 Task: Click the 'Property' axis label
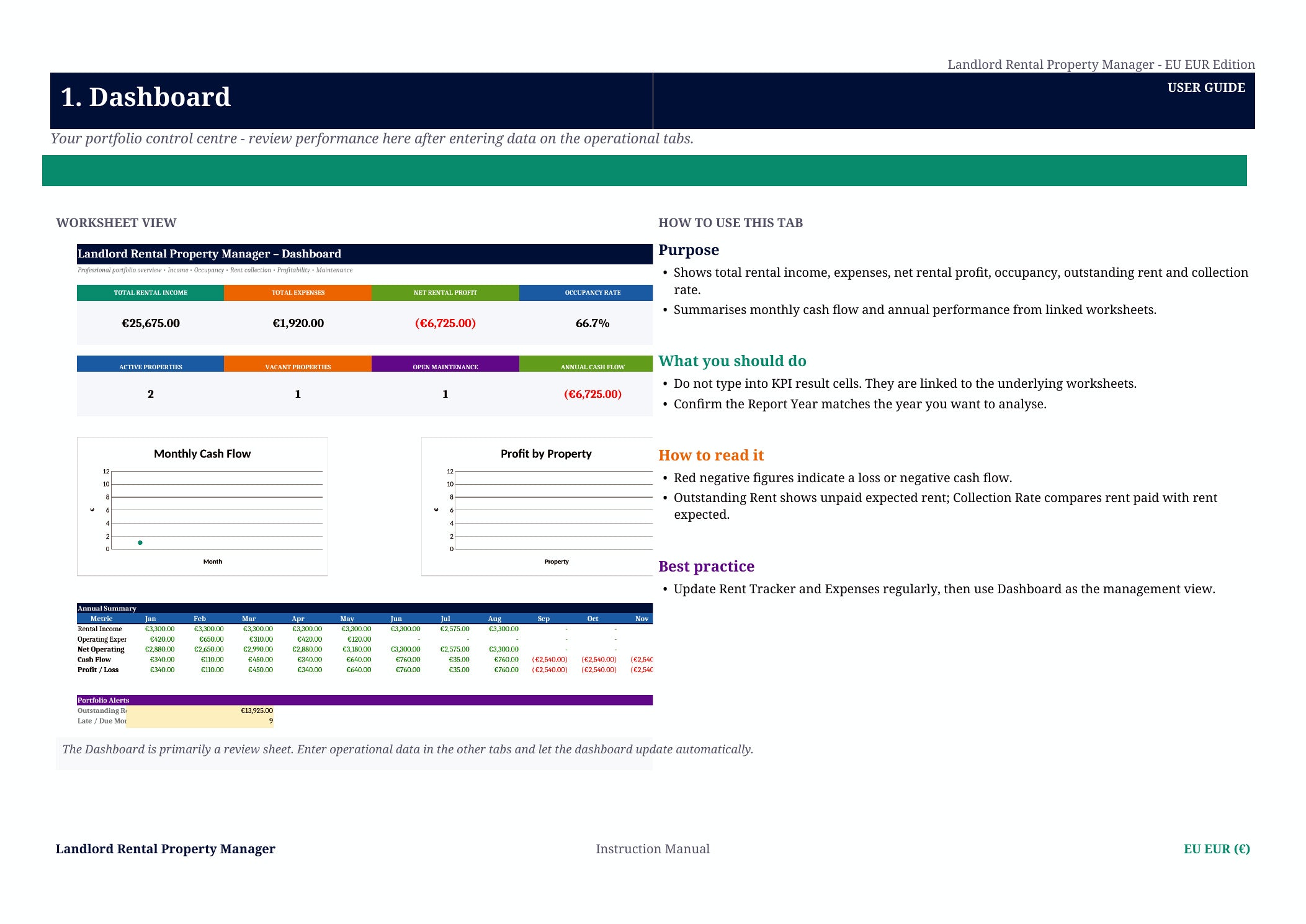click(x=557, y=562)
